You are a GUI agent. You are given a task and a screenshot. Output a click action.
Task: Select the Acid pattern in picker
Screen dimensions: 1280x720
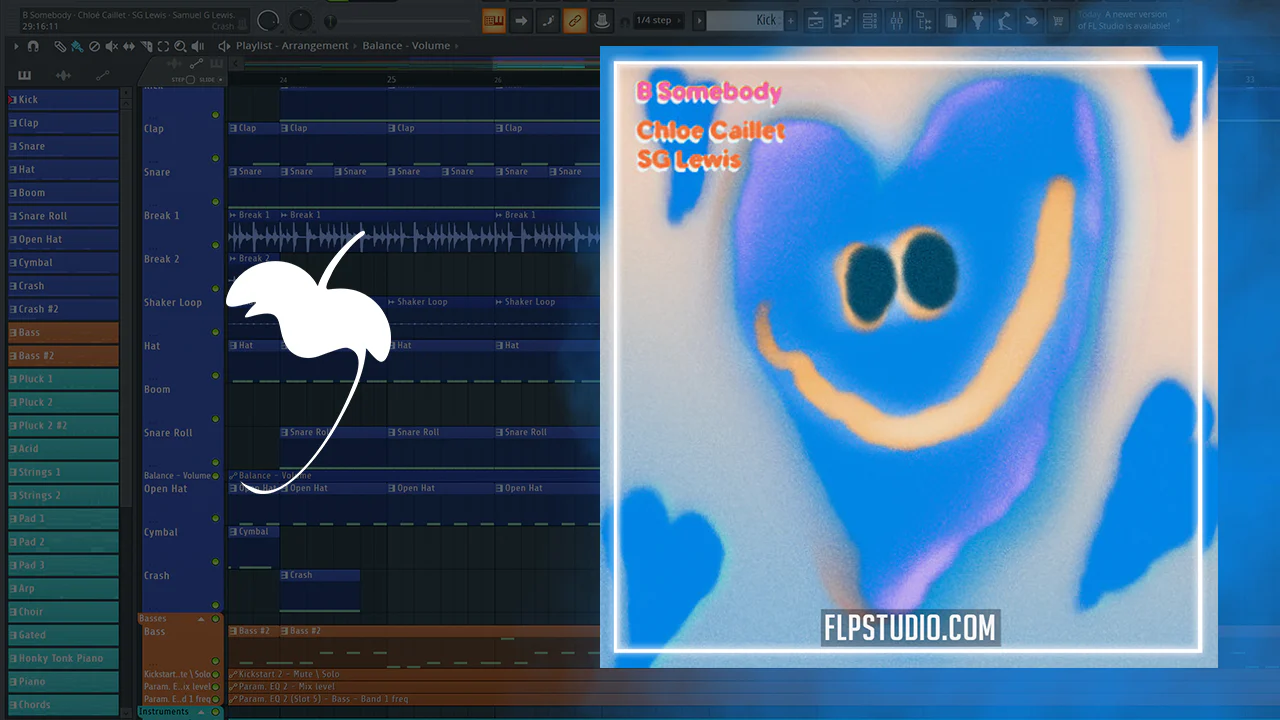[63, 449]
